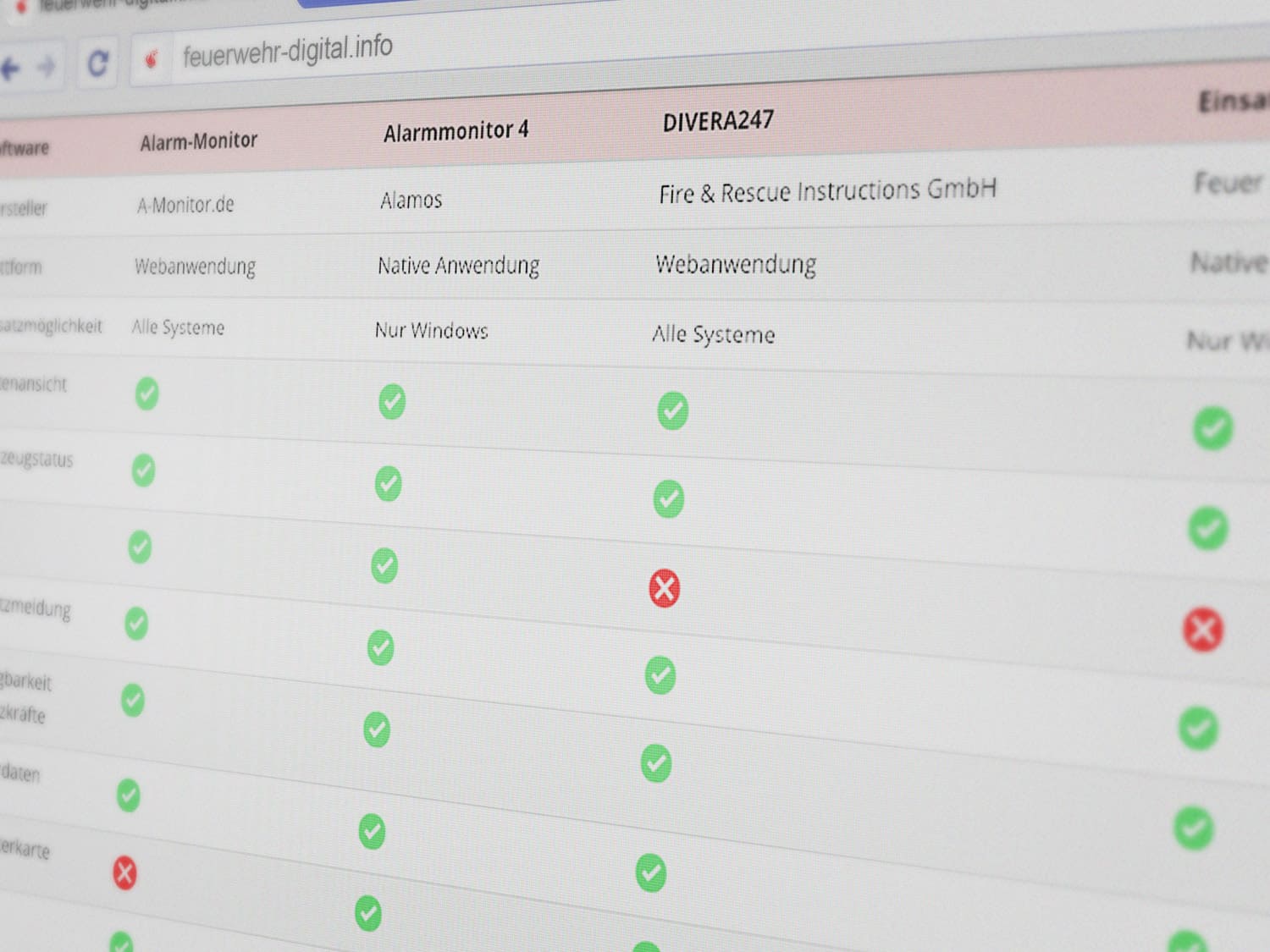Click 'Webanwendung' under DIVERA247
Viewport: 1270px width, 952px height.
736,264
